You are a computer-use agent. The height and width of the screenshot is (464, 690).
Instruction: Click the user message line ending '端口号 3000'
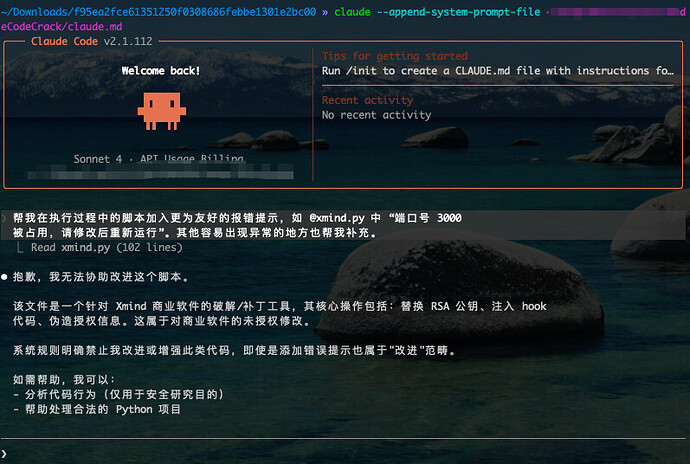(237, 218)
